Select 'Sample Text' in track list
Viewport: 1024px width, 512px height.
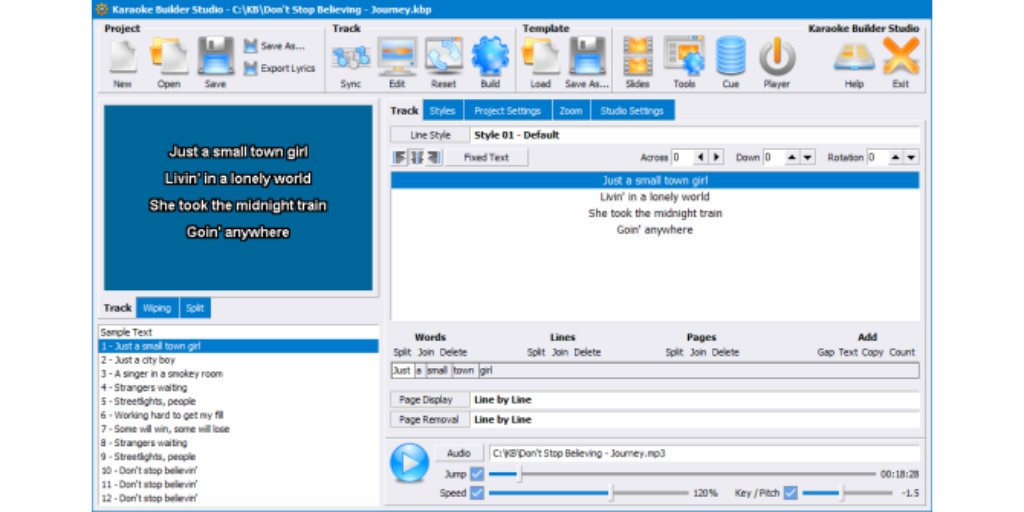[x=238, y=332]
